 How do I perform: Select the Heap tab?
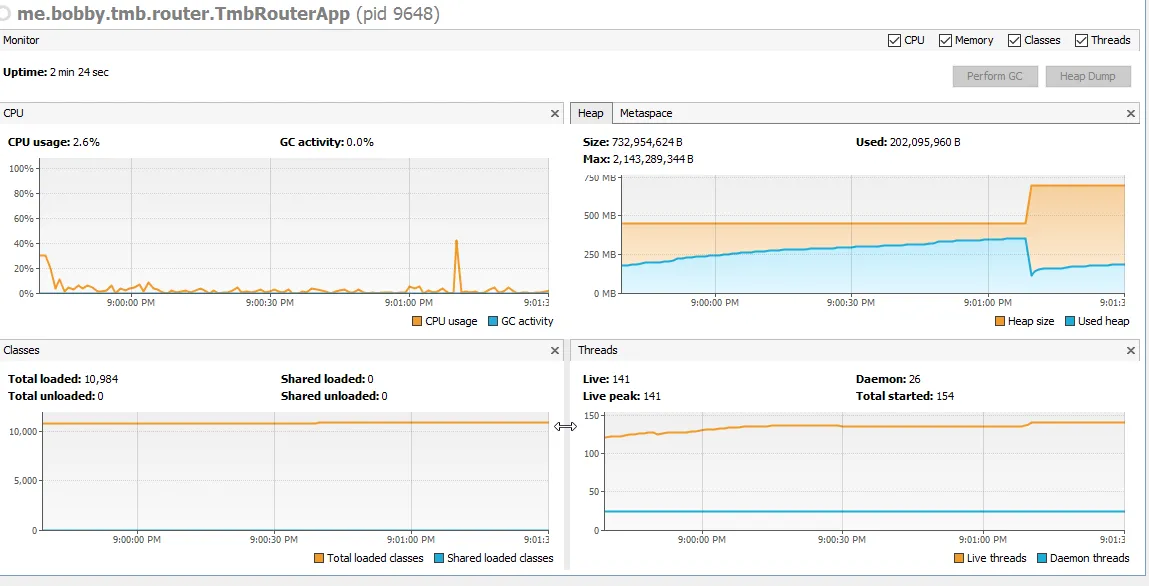(x=590, y=114)
